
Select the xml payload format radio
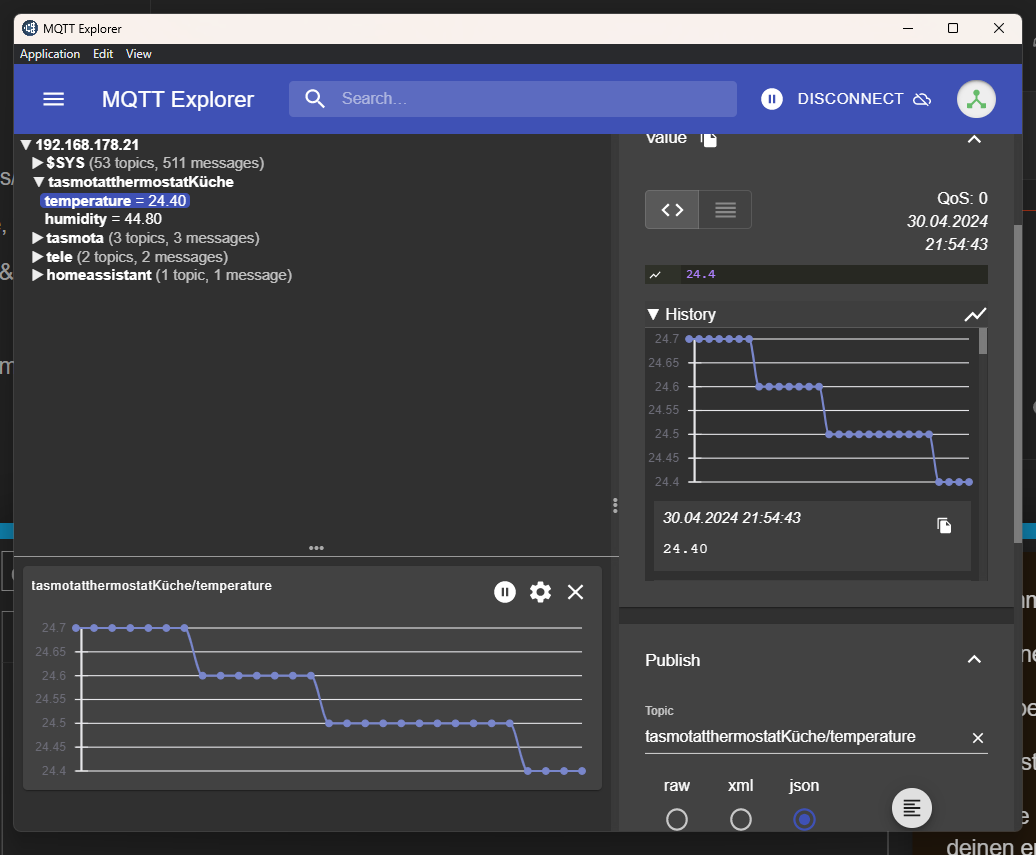pos(741,819)
